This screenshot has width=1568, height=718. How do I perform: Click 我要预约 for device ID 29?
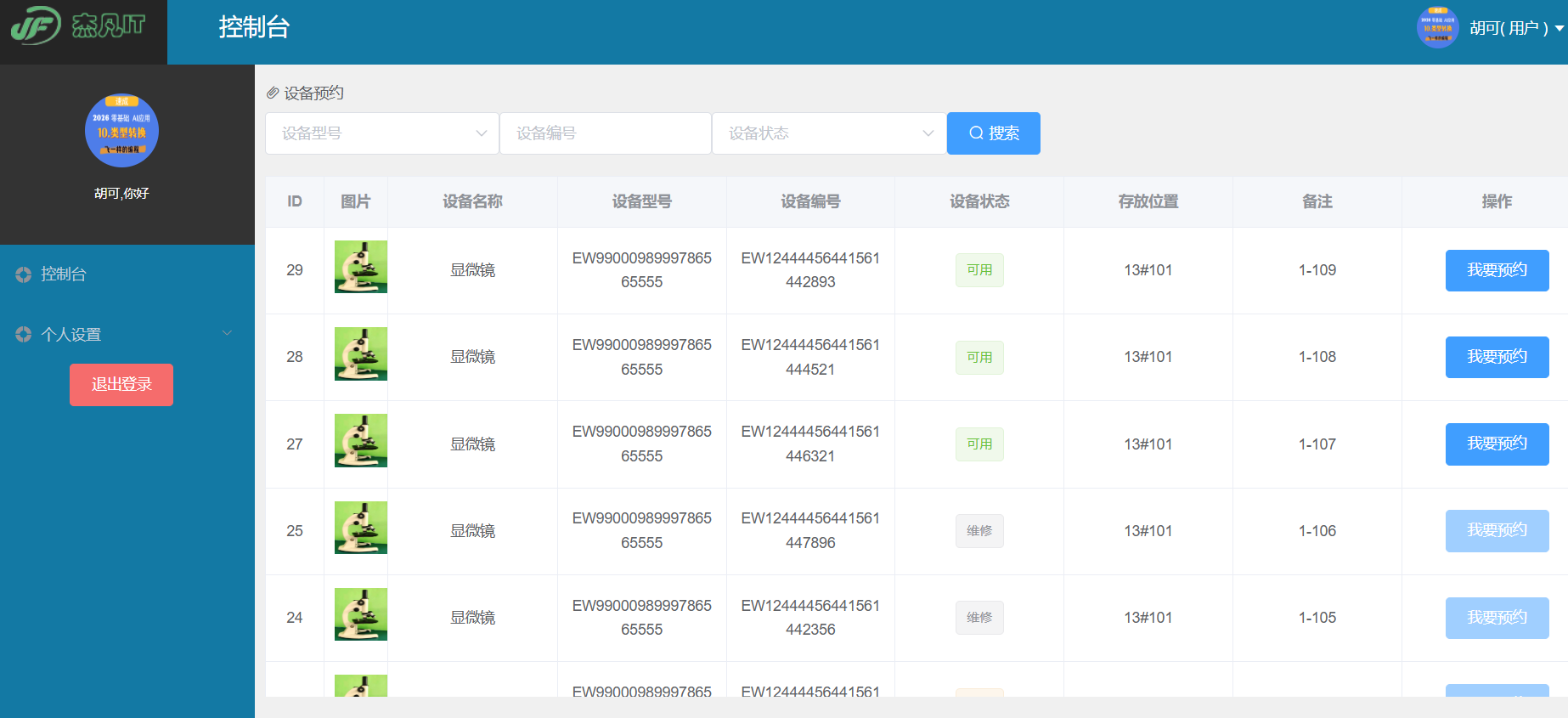[1497, 270]
